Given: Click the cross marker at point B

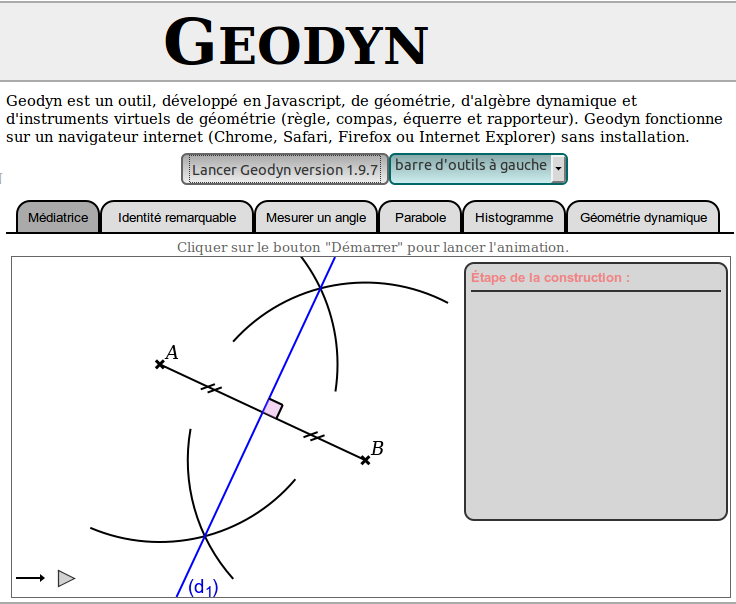Looking at the screenshot, I should tap(365, 460).
